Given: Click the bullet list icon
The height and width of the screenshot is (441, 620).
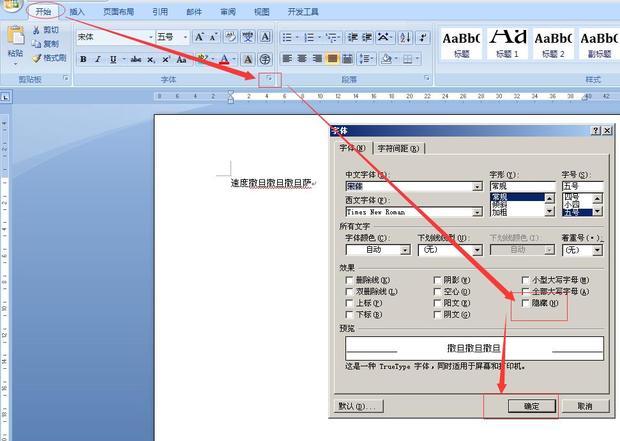Looking at the screenshot, I should pyautogui.click(x=287, y=38).
